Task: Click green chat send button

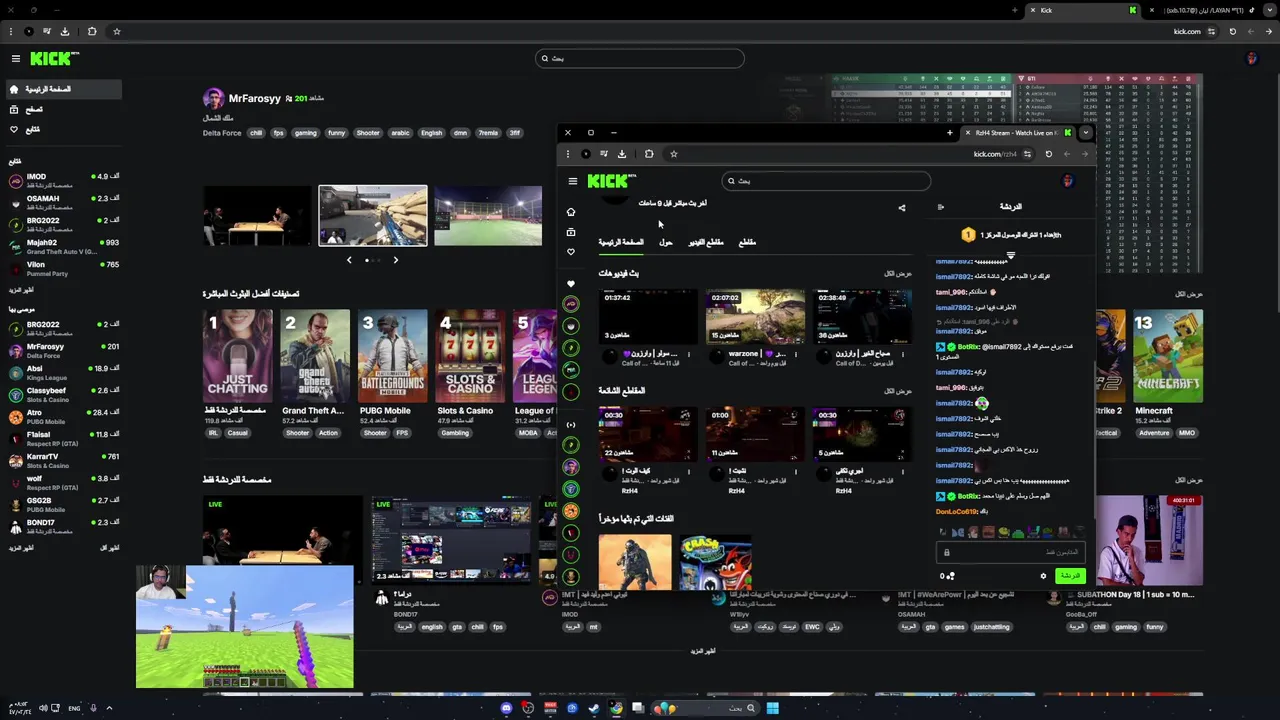Action: coord(1070,576)
